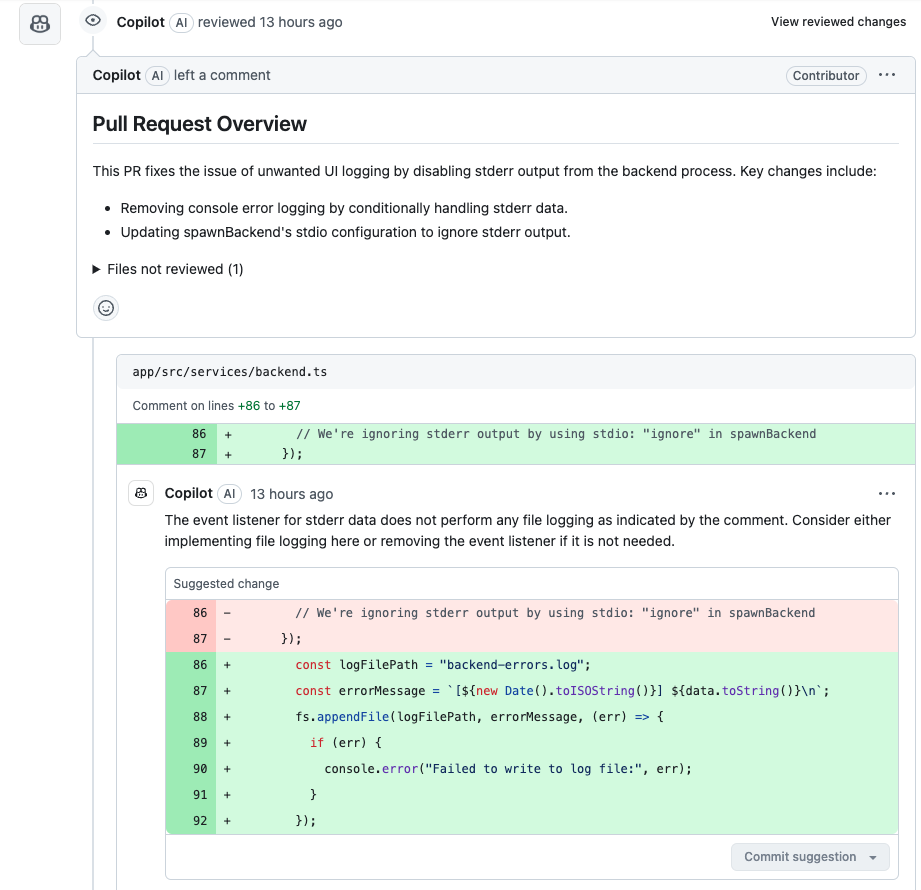The image size is (921, 890).
Task: Click added line 87 closing brace in commented diff
Action: click(516, 454)
